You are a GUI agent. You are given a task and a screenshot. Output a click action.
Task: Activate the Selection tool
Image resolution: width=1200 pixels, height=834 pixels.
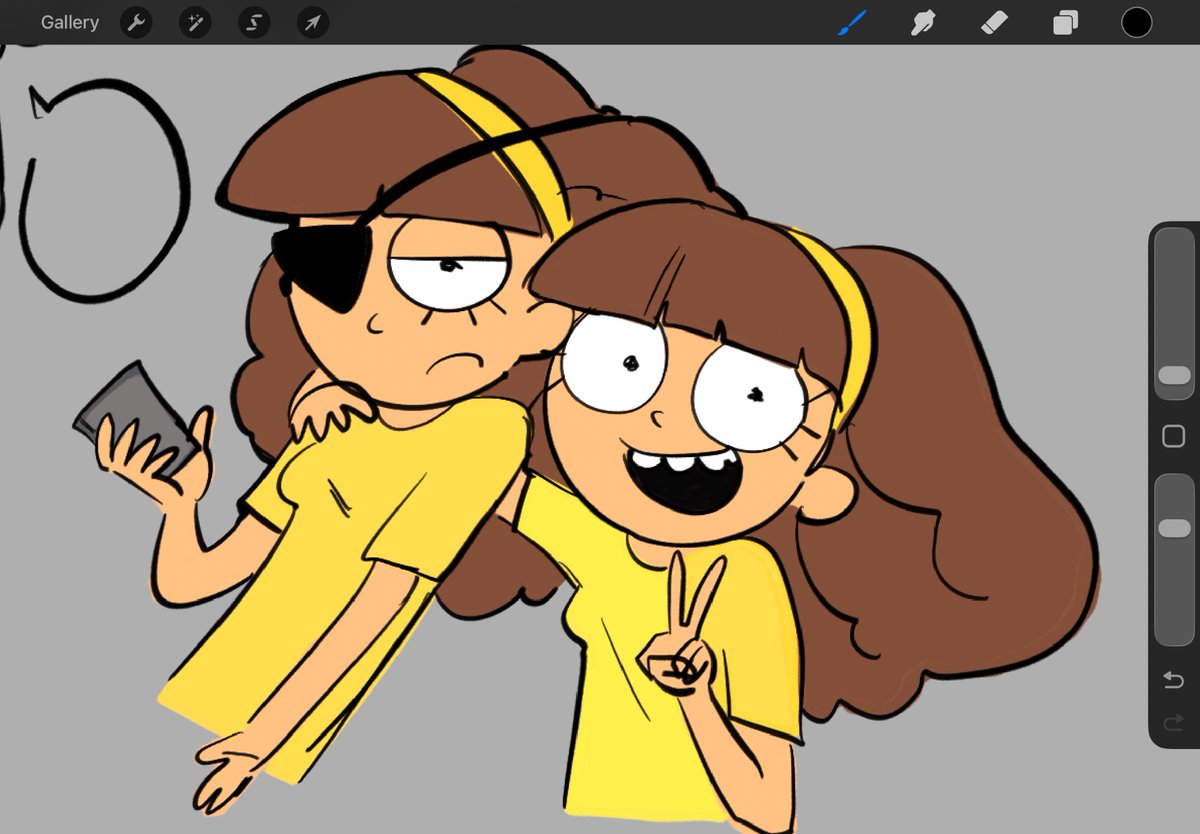coord(254,22)
